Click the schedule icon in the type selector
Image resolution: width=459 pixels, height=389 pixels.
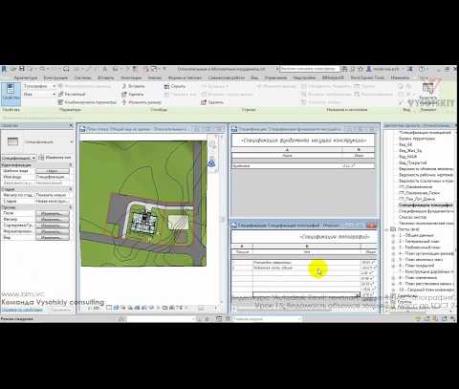[13, 141]
